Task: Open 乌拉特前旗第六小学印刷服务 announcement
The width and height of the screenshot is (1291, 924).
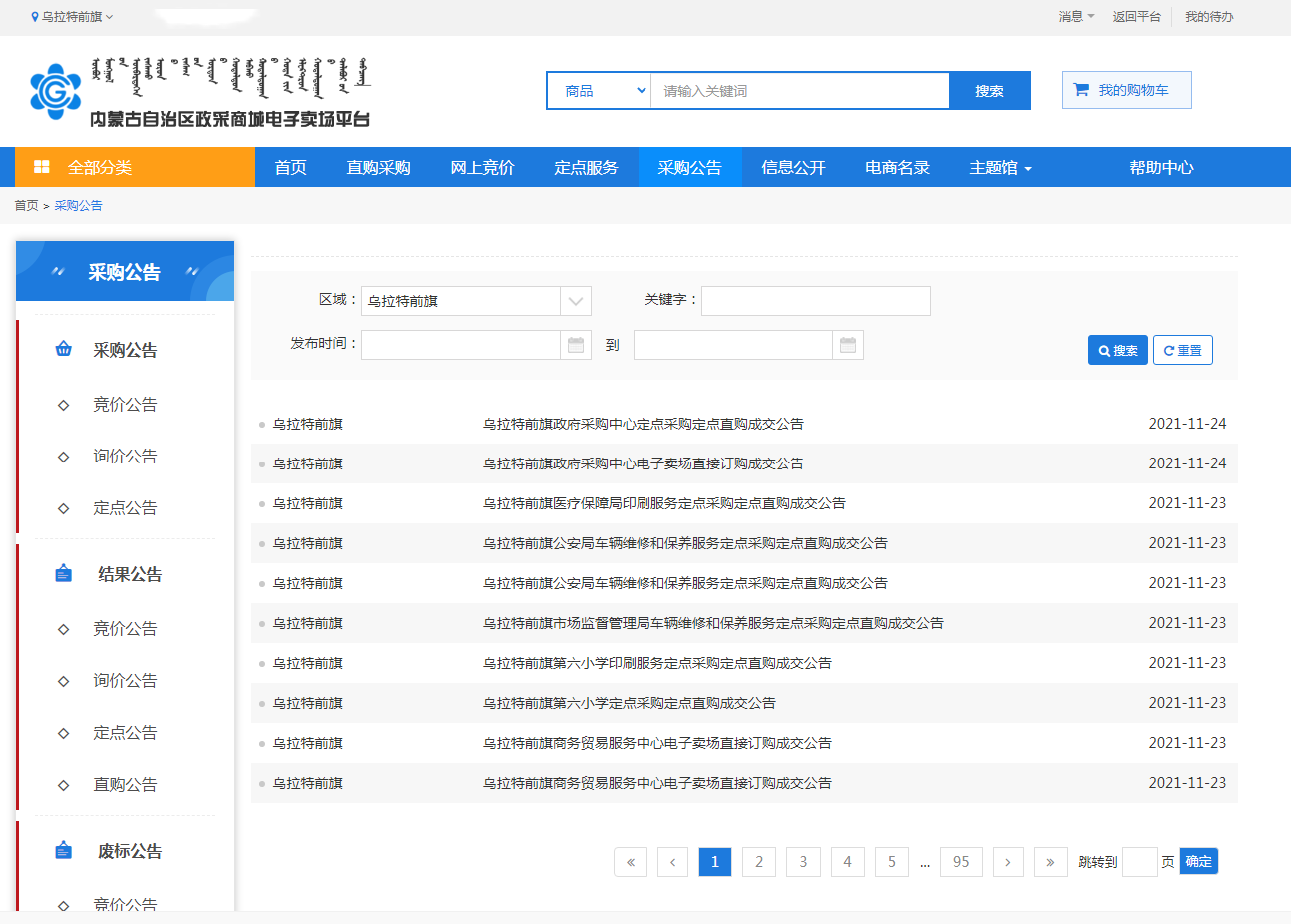Action: coord(657,663)
